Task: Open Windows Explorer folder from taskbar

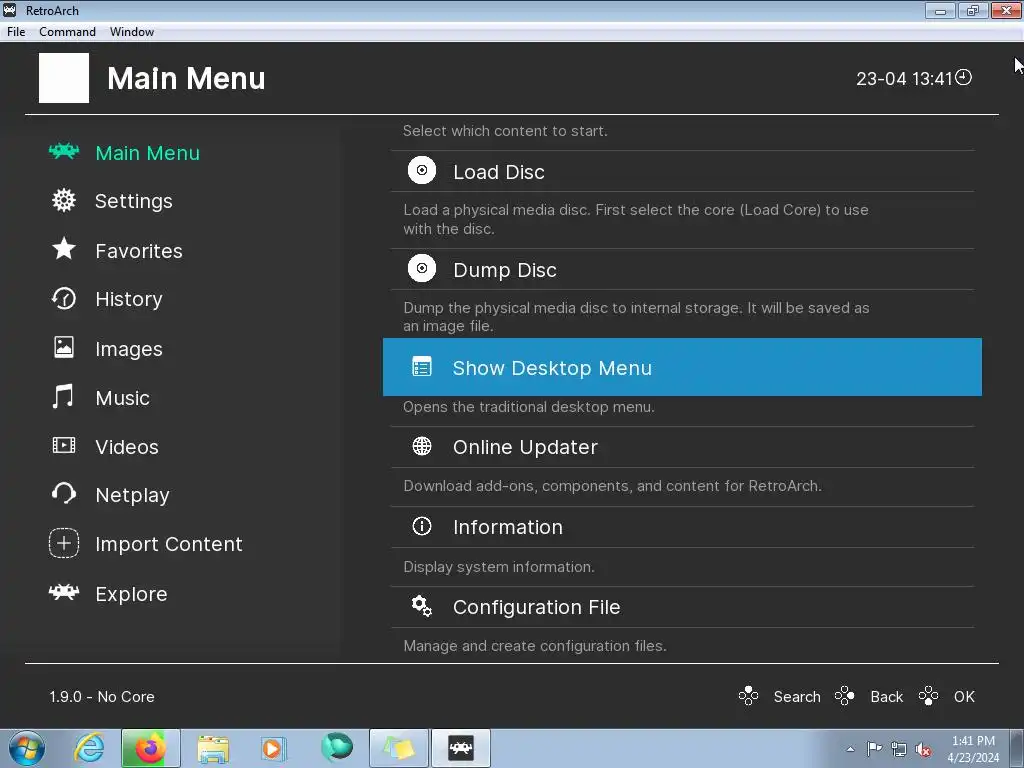Action: 213,748
